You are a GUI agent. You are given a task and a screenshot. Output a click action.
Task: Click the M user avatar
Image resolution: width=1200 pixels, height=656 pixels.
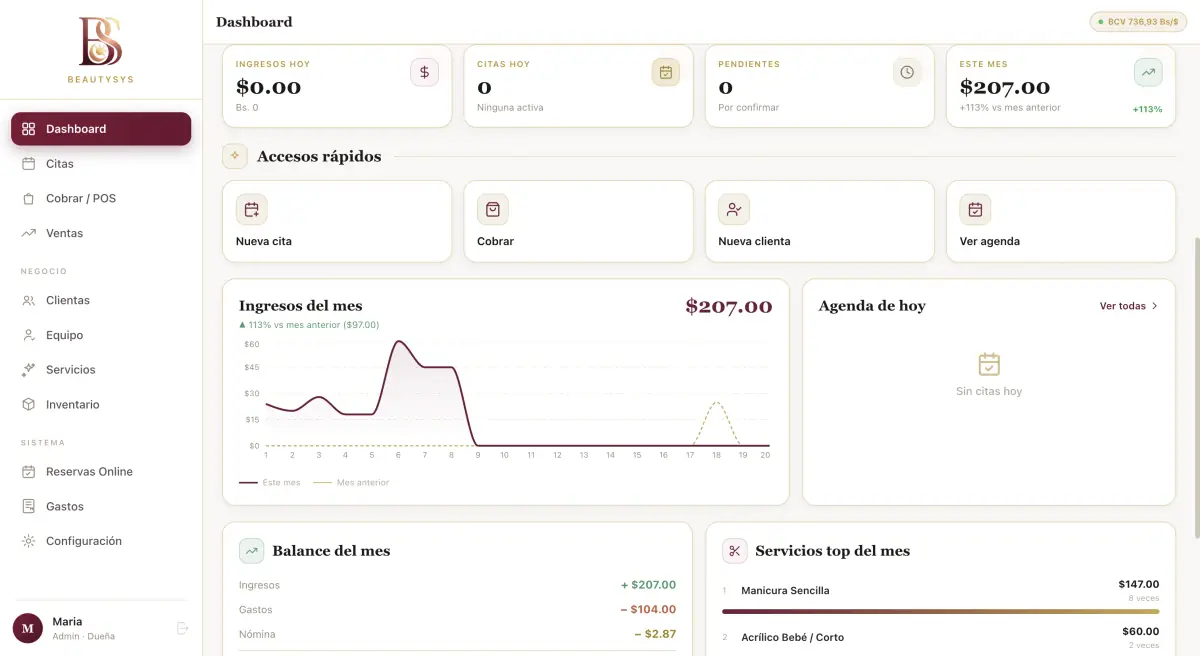coord(28,628)
